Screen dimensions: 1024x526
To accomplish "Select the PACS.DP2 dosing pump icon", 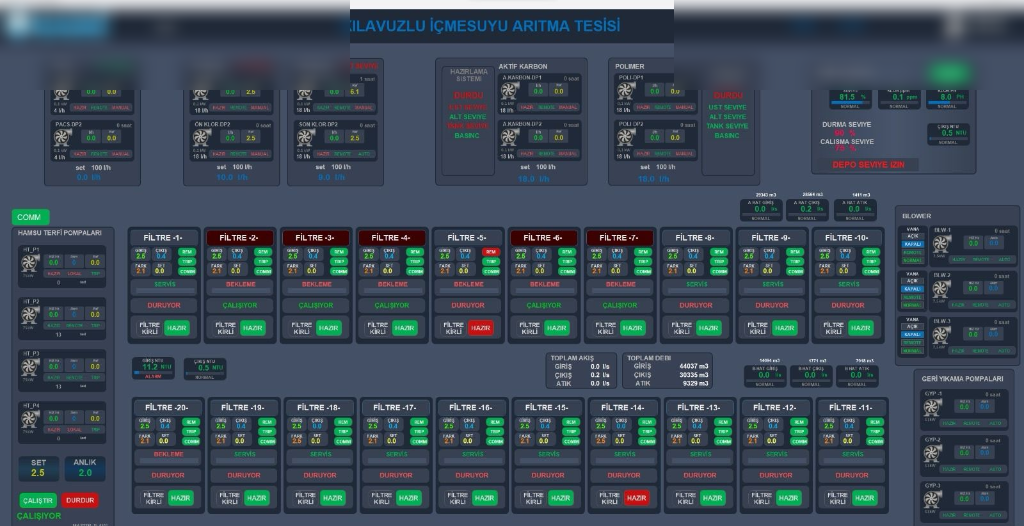I will (x=62, y=137).
